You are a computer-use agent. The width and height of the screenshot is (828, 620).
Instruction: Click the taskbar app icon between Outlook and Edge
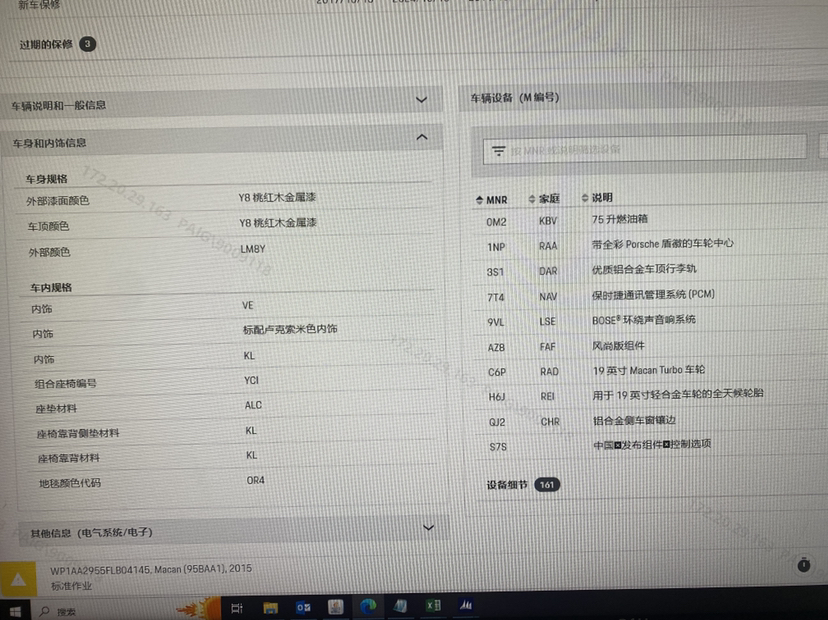335,607
